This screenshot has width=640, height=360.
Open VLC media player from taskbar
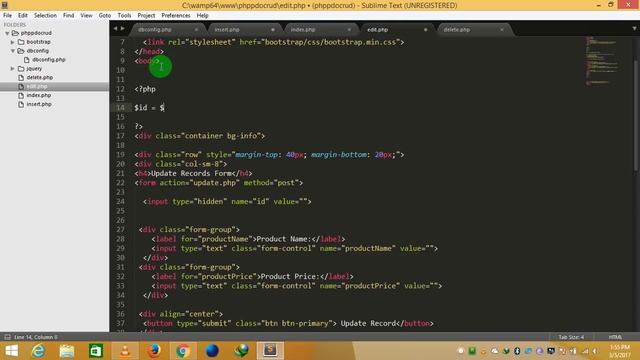pos(125,351)
